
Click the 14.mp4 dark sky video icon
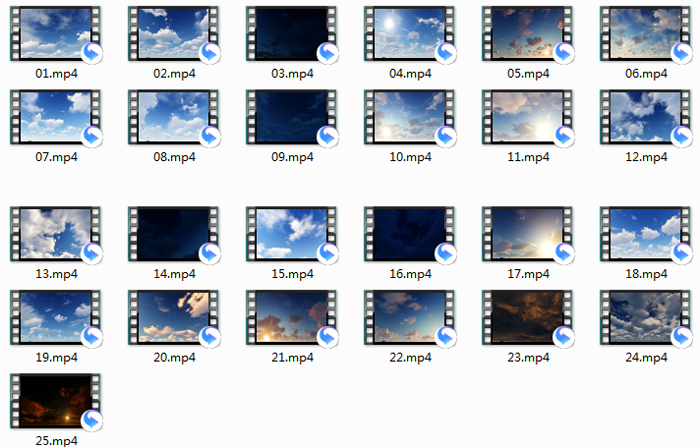tap(174, 235)
